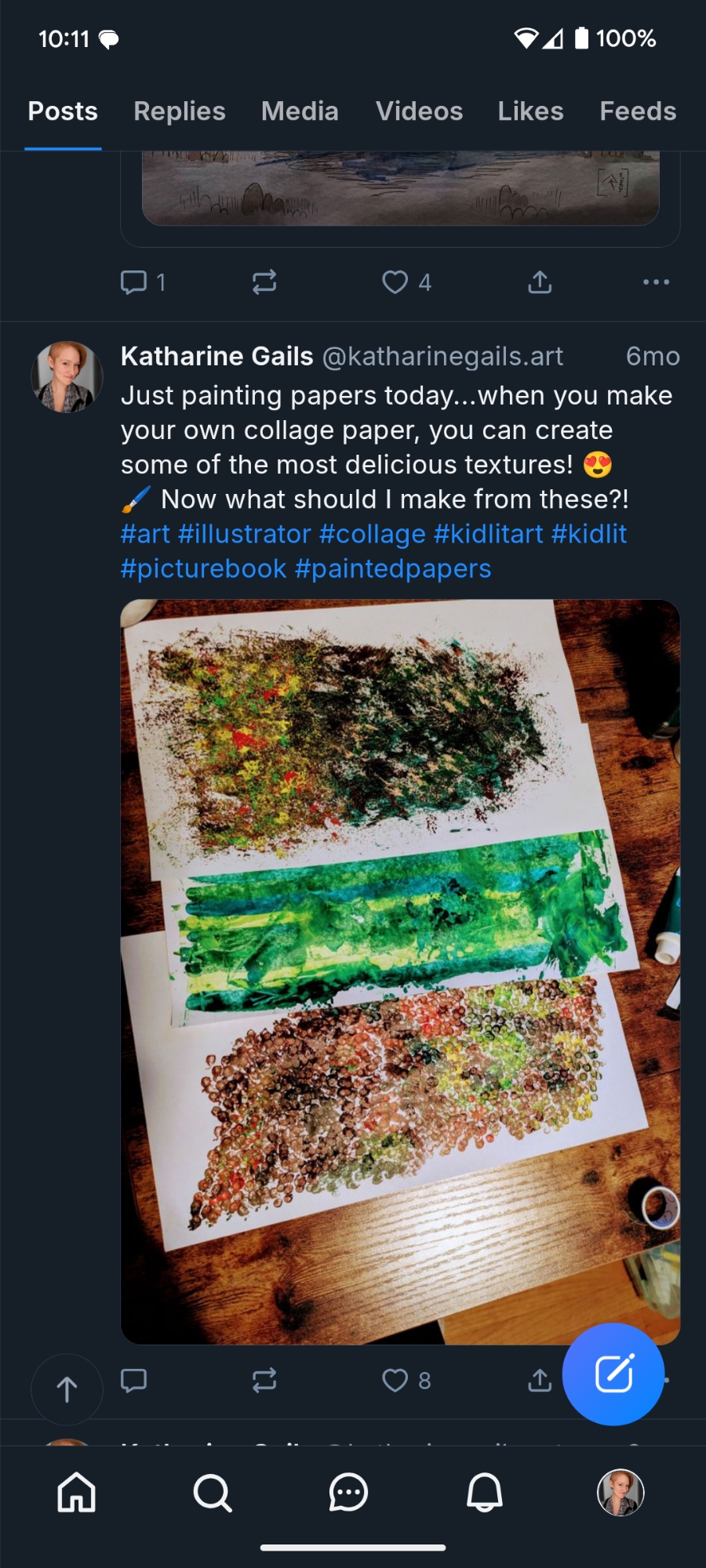Open Search from bottom navigation
Image resolution: width=706 pixels, height=1568 pixels.
tap(213, 1492)
